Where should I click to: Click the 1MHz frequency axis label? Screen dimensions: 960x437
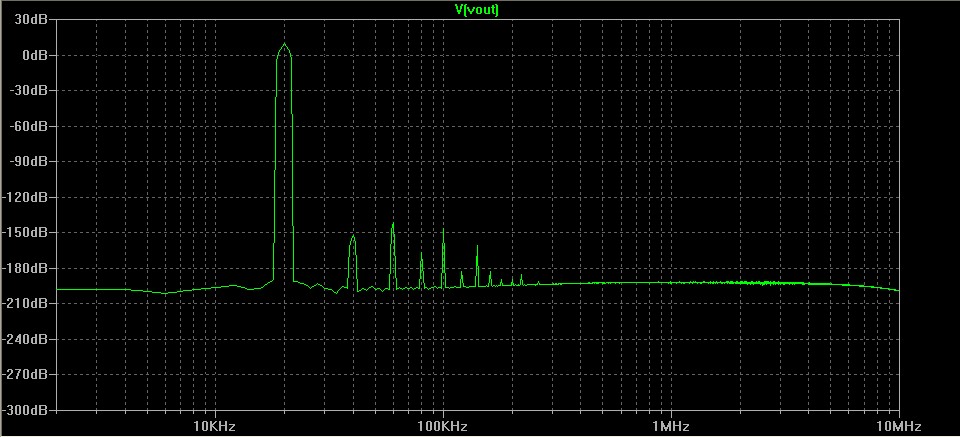[x=671, y=425]
